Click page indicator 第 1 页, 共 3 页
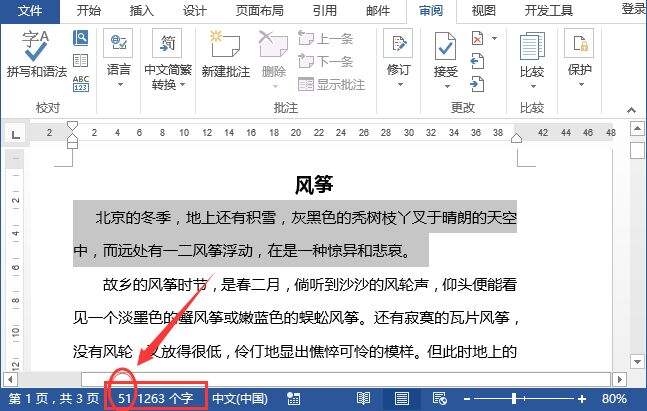Screen dimensions: 647x411 [54, 399]
